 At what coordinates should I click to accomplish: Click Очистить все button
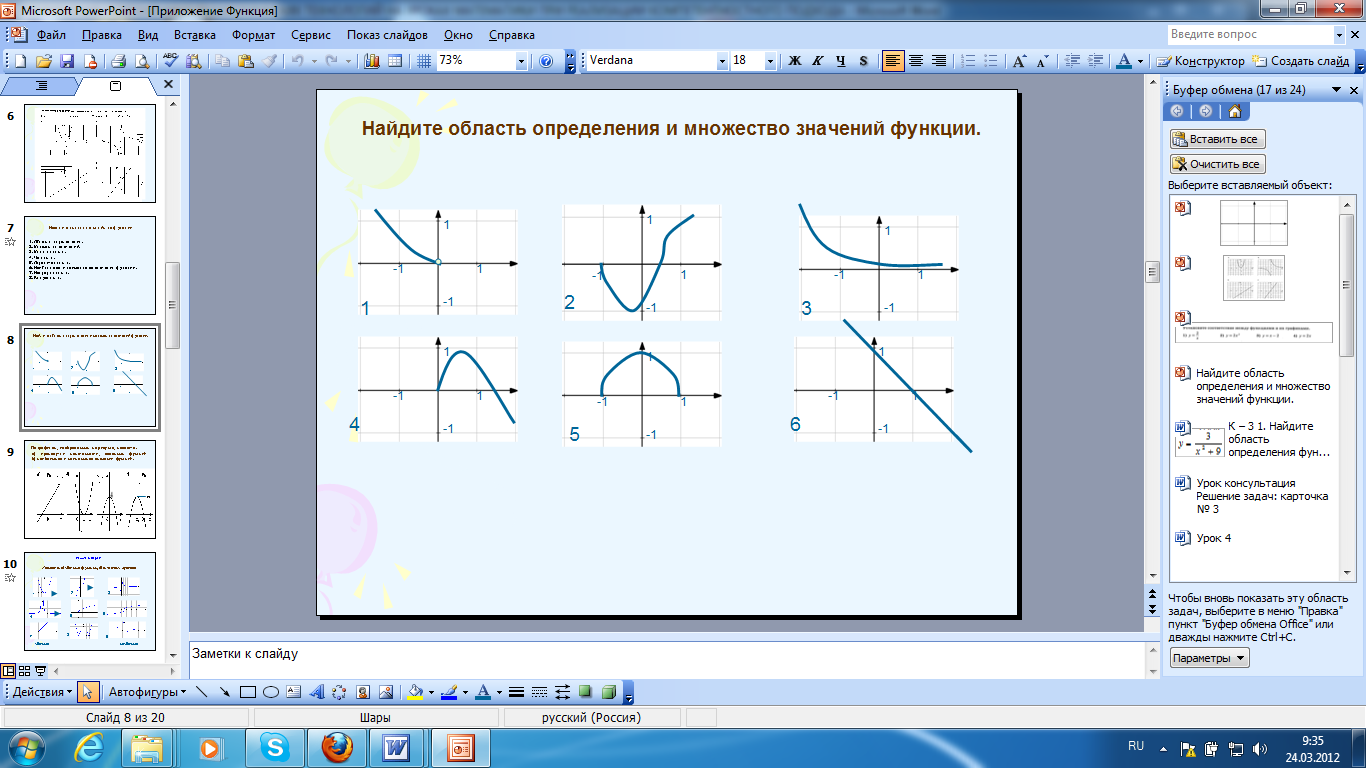pyautogui.click(x=1217, y=164)
